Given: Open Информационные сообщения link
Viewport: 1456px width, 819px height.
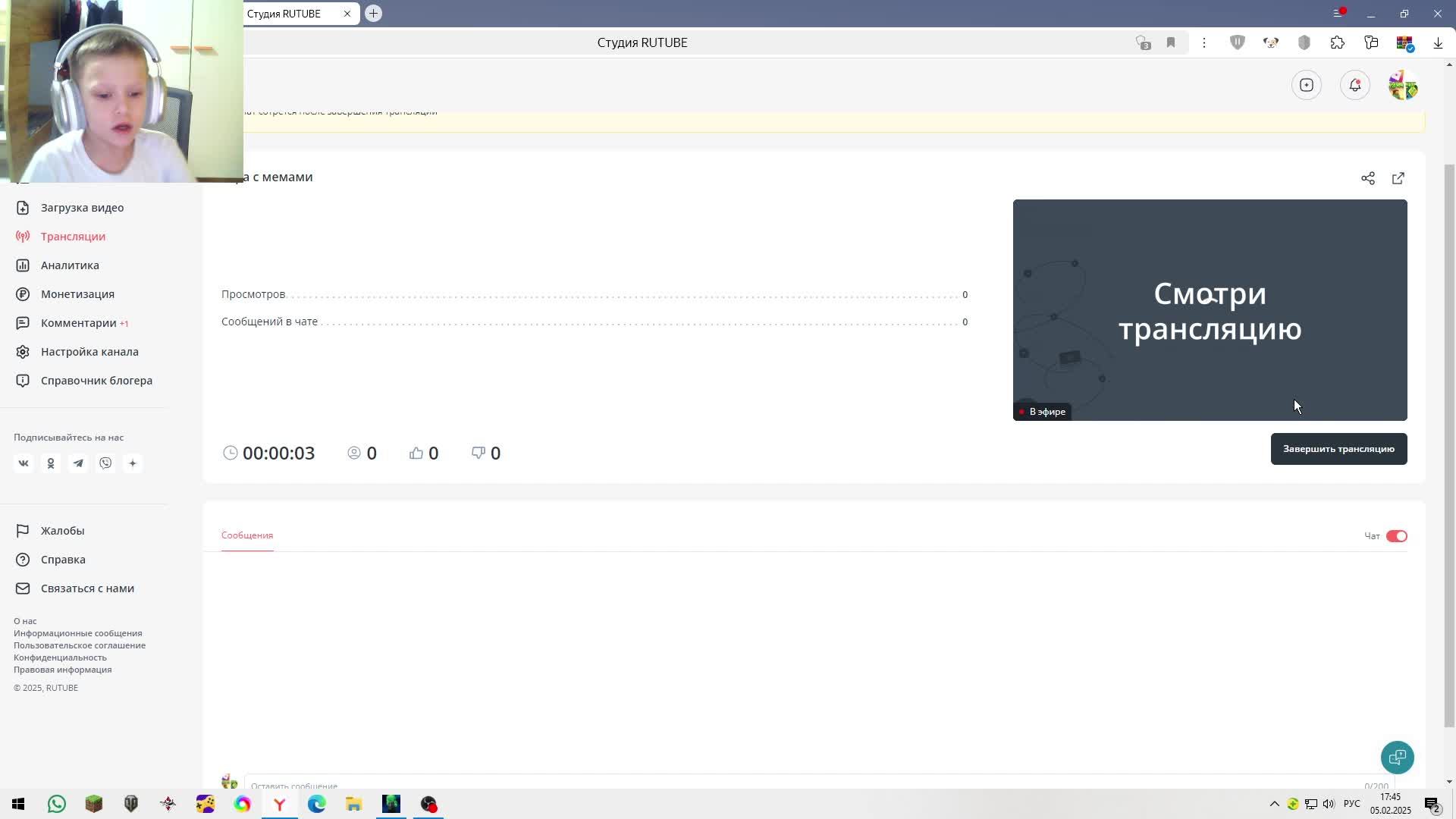Looking at the screenshot, I should [77, 633].
